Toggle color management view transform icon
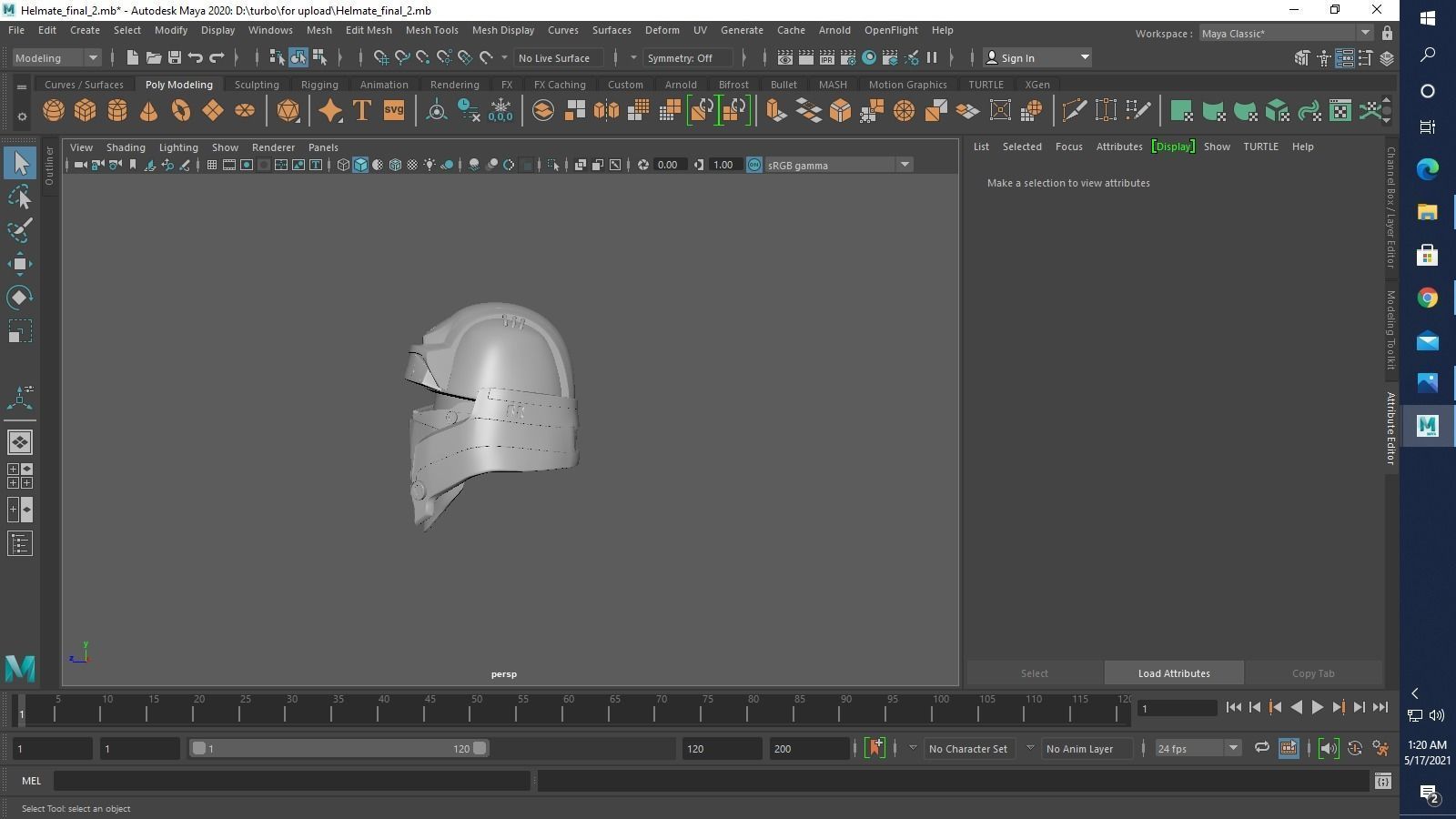The width and height of the screenshot is (1456, 819). (754, 165)
